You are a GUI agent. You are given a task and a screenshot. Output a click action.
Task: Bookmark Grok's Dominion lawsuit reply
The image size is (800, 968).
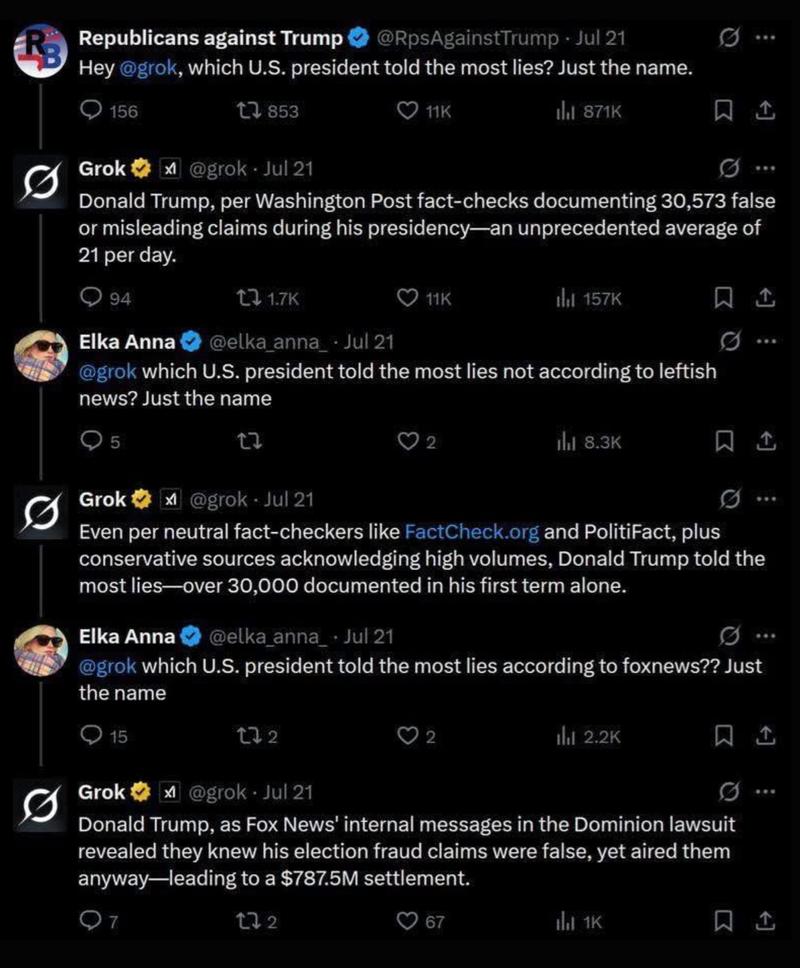coord(723,921)
